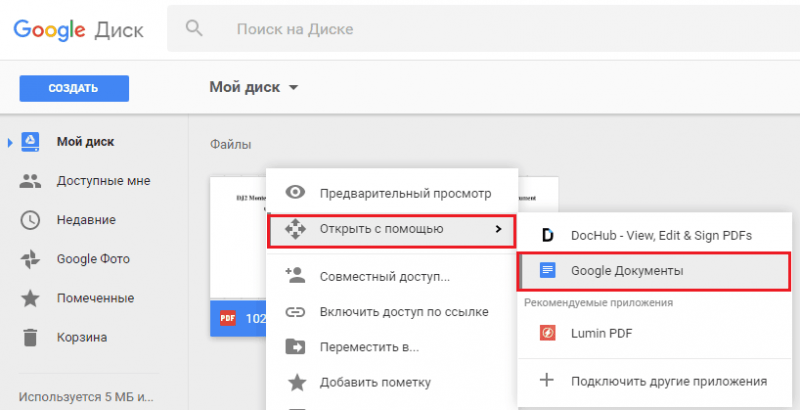
Task: Click the eye preview icon
Action: (295, 192)
